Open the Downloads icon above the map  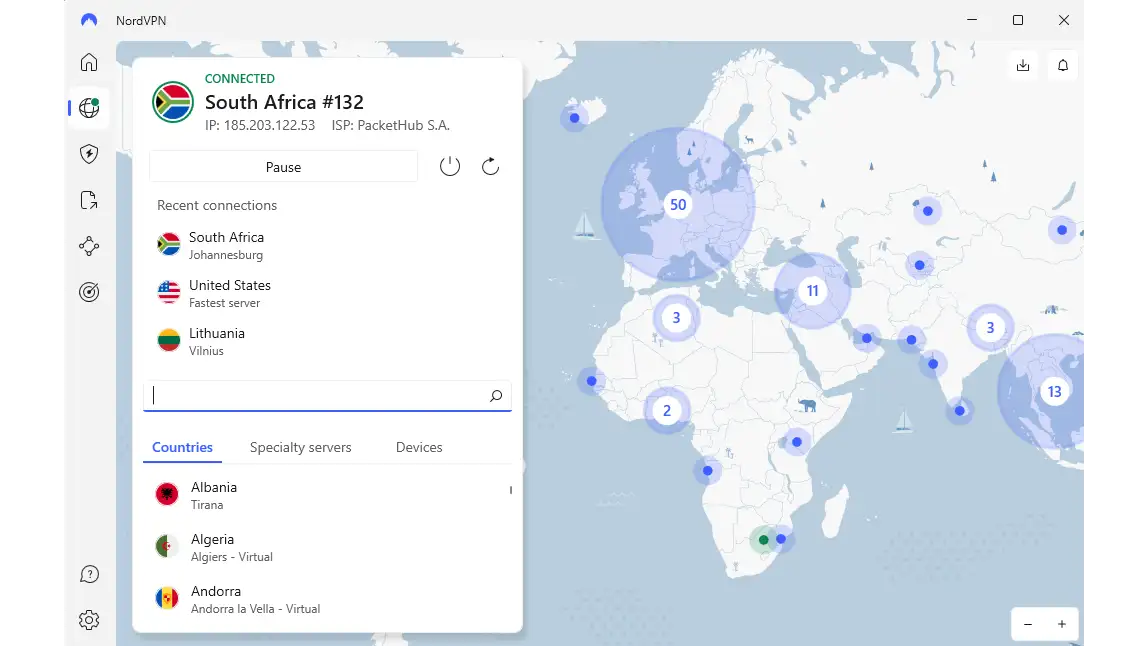click(x=1023, y=65)
